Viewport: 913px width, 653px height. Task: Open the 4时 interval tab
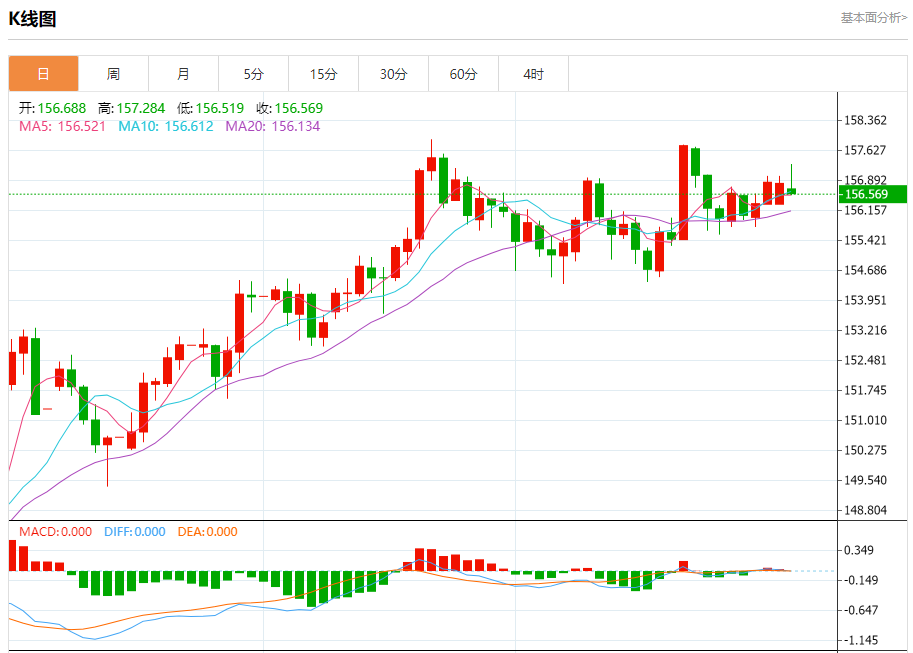(x=533, y=74)
